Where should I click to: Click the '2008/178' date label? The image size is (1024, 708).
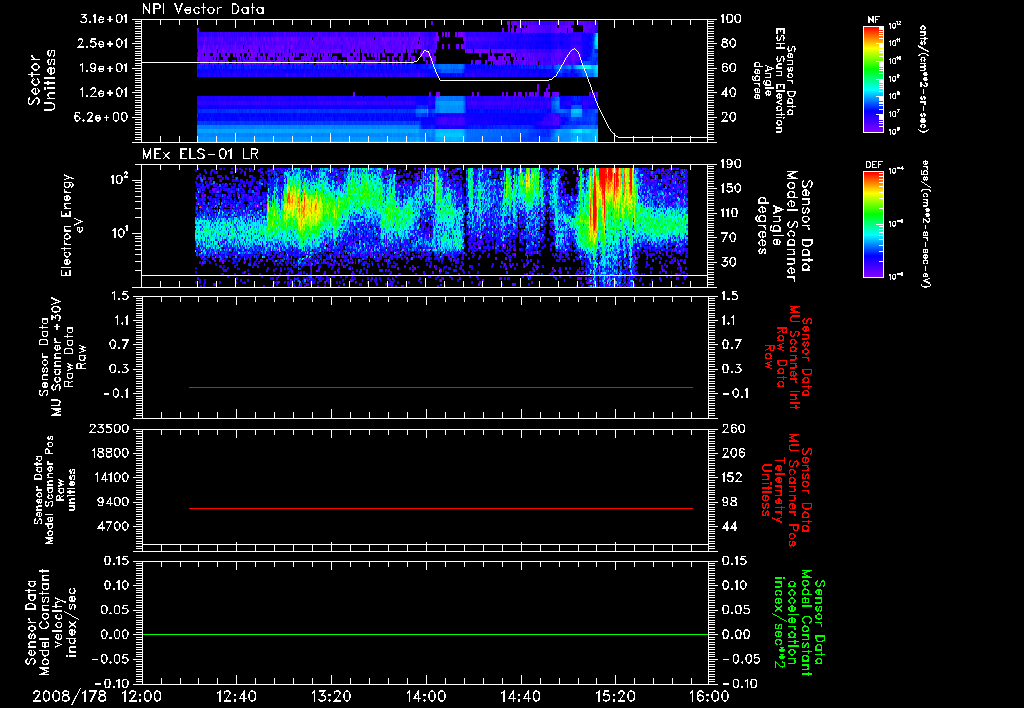[70, 696]
